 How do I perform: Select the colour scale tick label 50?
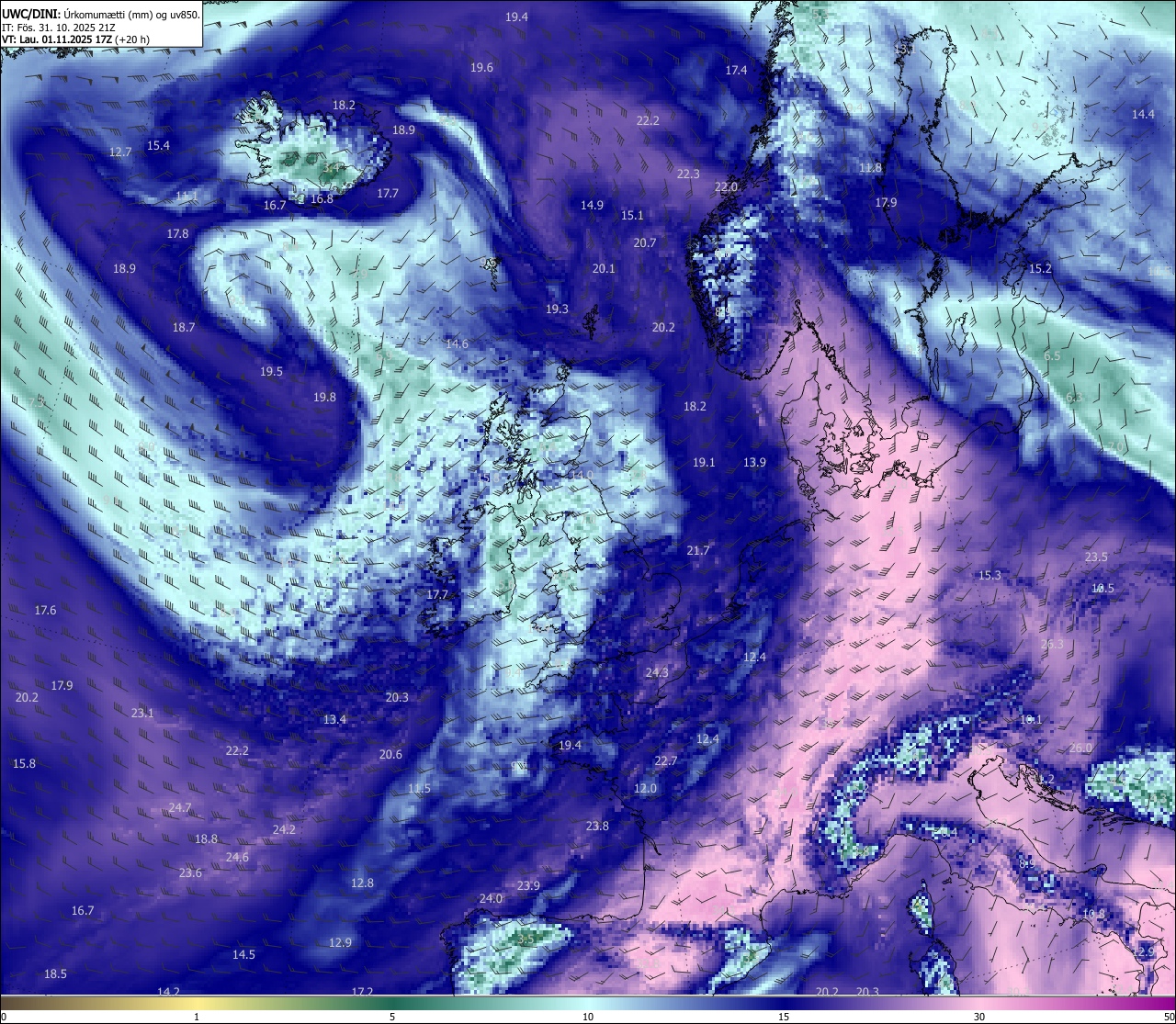[x=1169, y=1017]
